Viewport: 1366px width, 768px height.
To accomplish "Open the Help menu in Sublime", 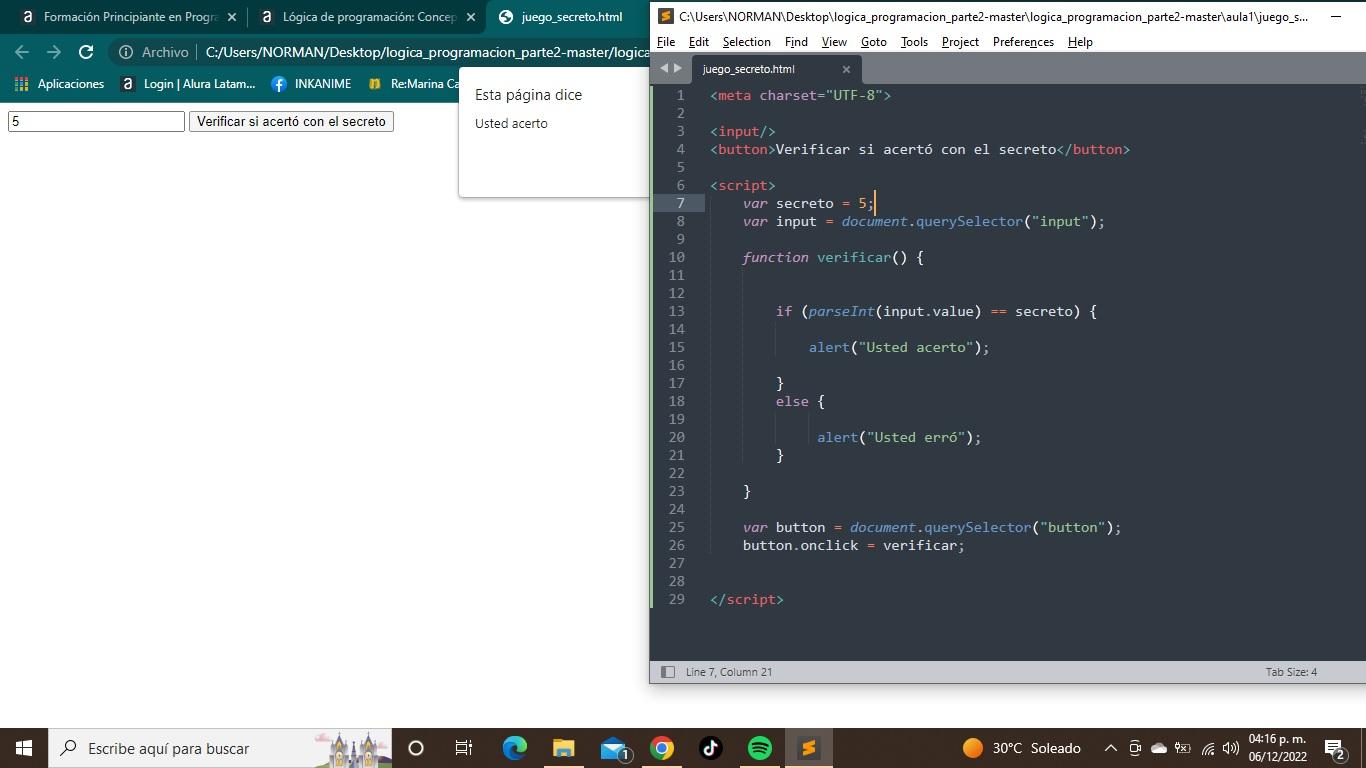I will [x=1080, y=42].
